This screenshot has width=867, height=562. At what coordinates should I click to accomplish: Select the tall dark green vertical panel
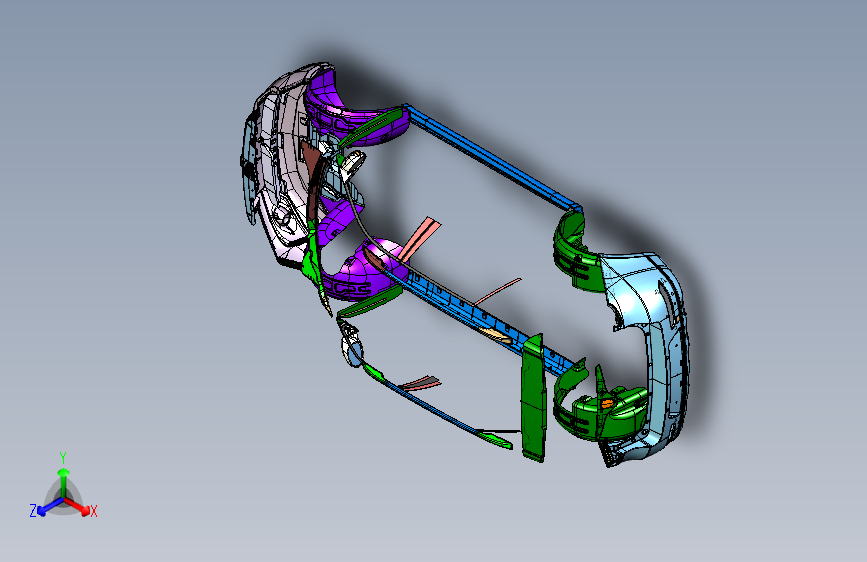534,397
